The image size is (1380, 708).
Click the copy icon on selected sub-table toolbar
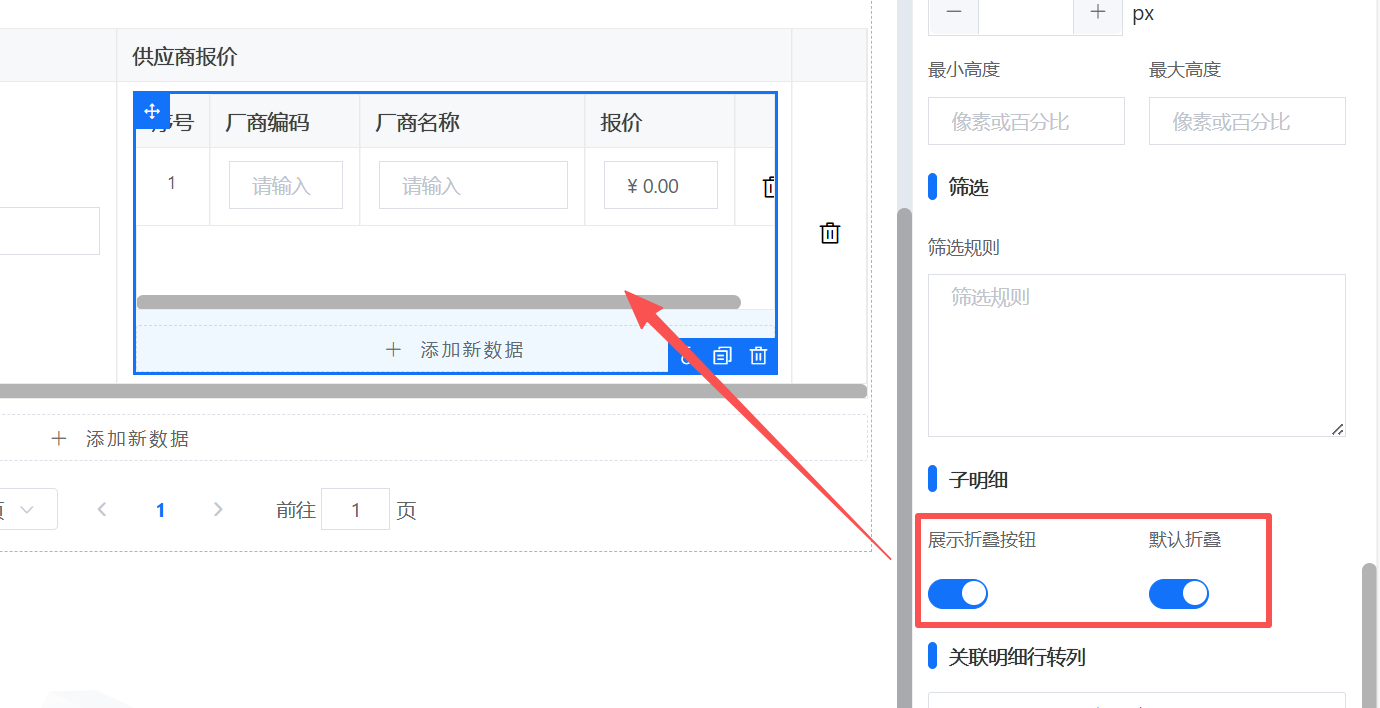pos(722,356)
